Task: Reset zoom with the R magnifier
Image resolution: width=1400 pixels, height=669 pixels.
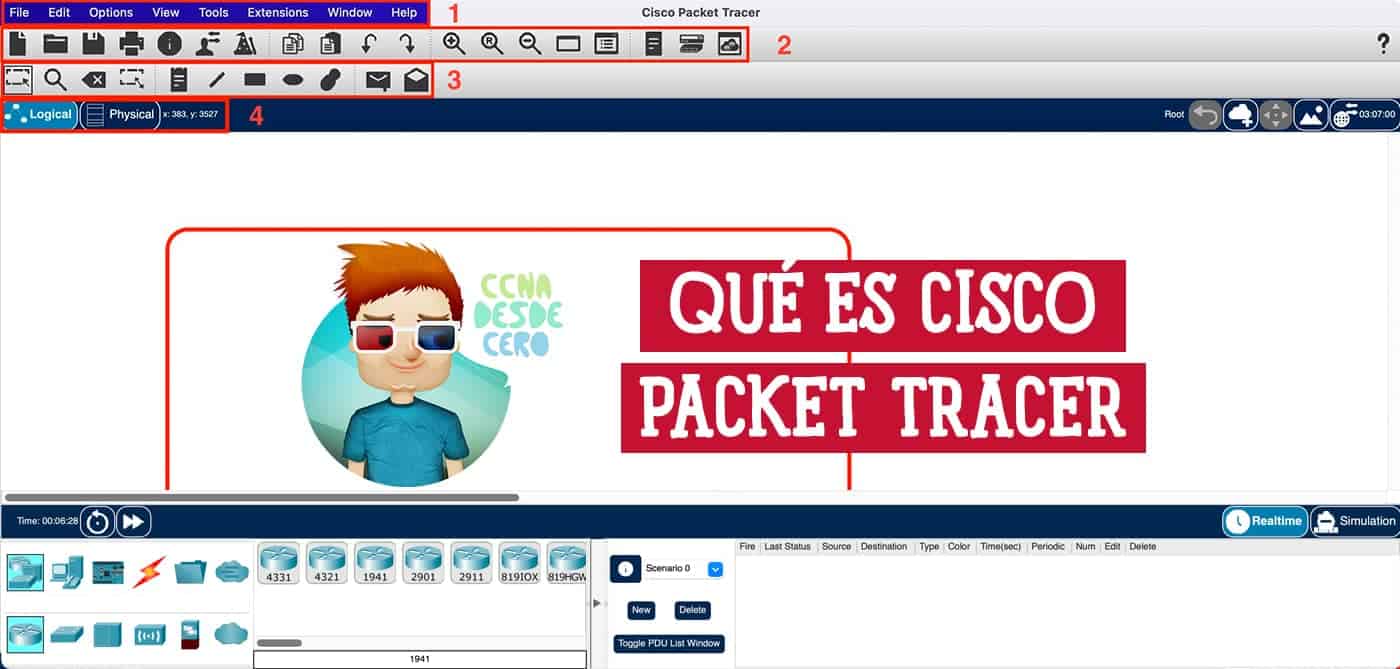Action: click(x=492, y=43)
